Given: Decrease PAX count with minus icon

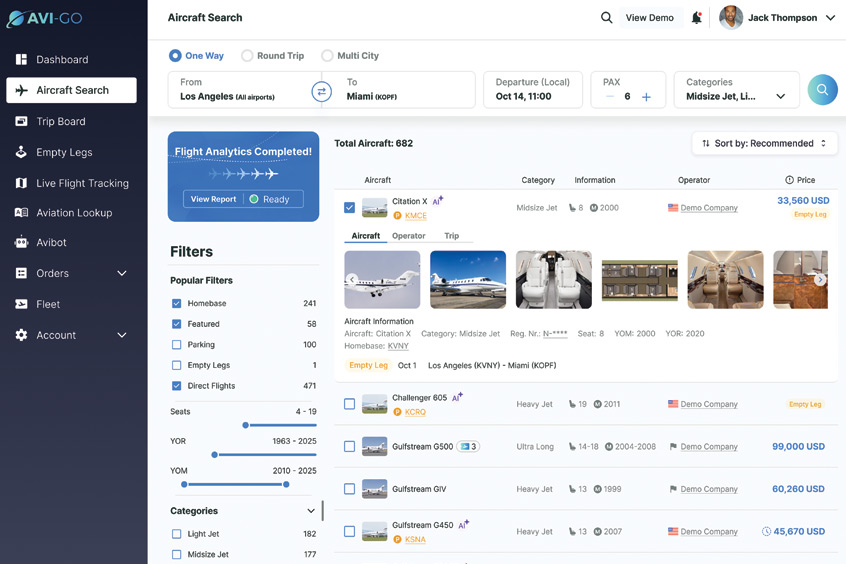Looking at the screenshot, I should pos(609,97).
